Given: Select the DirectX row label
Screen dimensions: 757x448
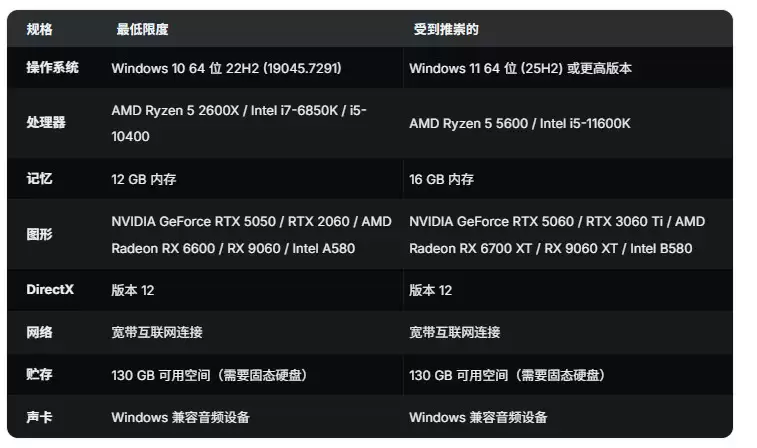Looking at the screenshot, I should (x=50, y=289).
